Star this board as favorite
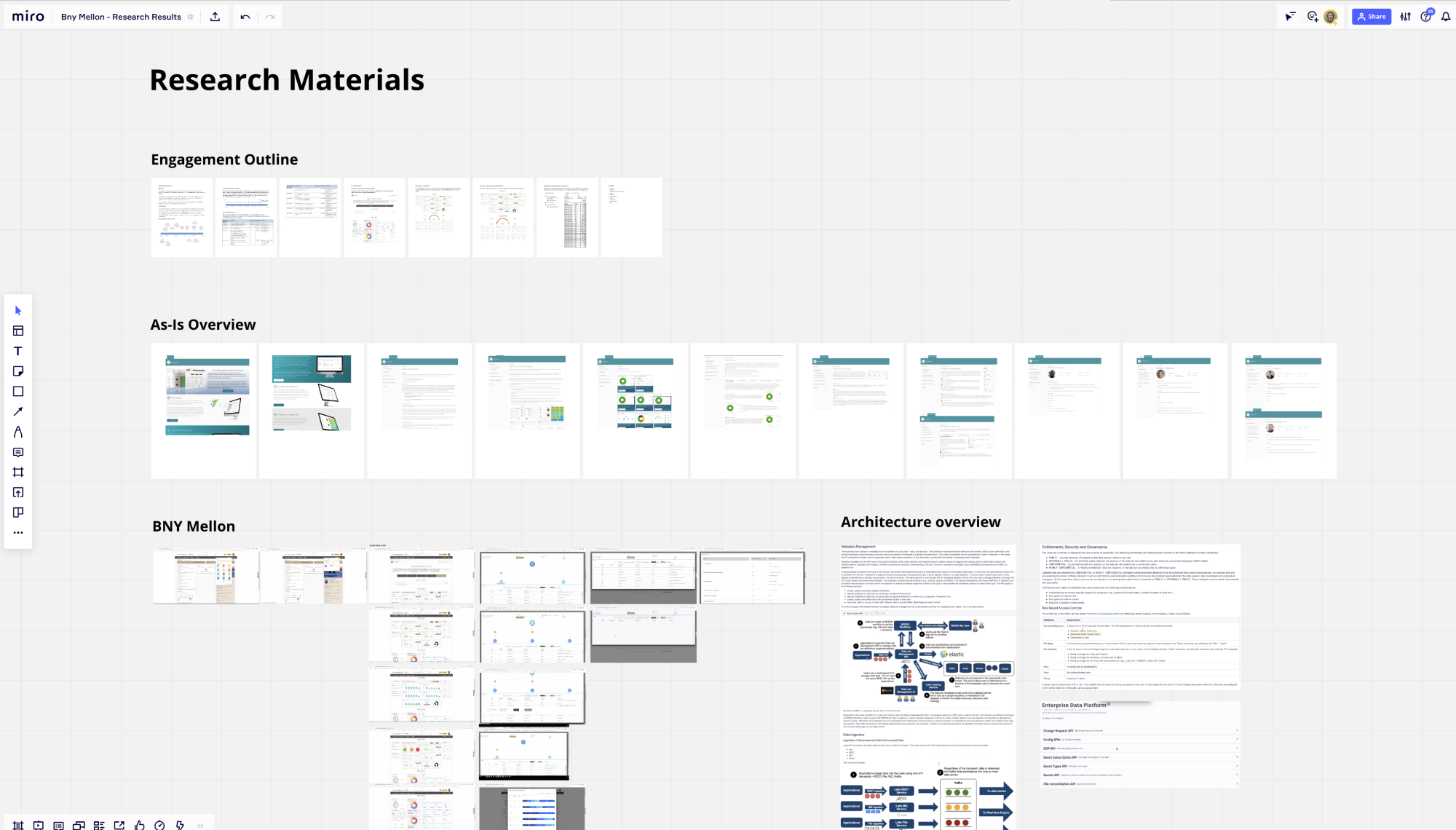The height and width of the screenshot is (830, 1456). click(191, 17)
